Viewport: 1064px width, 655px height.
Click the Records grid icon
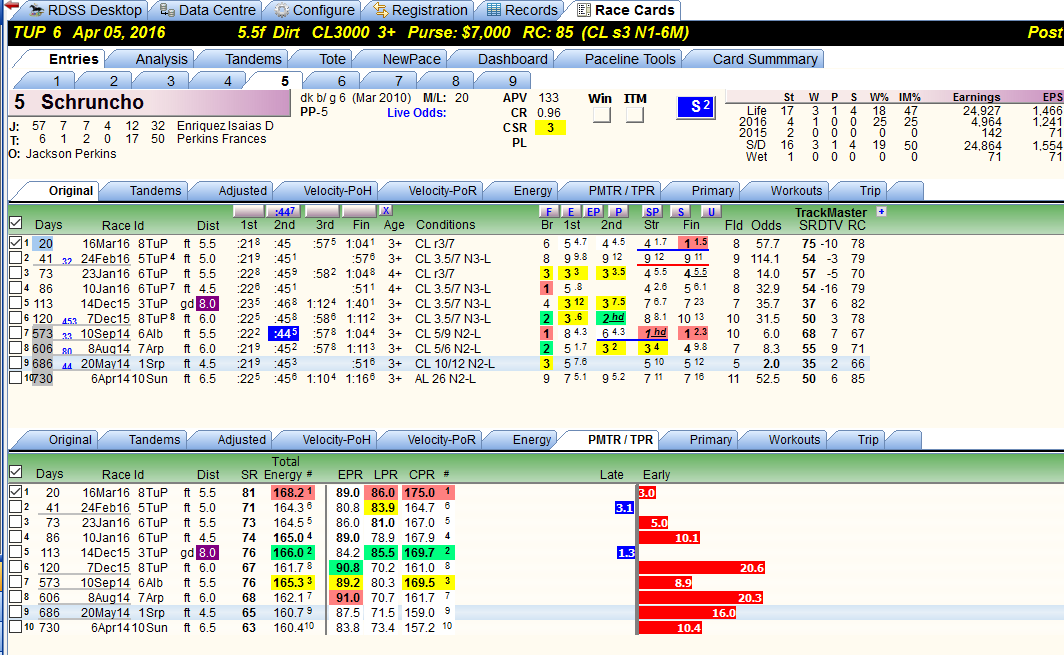pos(494,10)
